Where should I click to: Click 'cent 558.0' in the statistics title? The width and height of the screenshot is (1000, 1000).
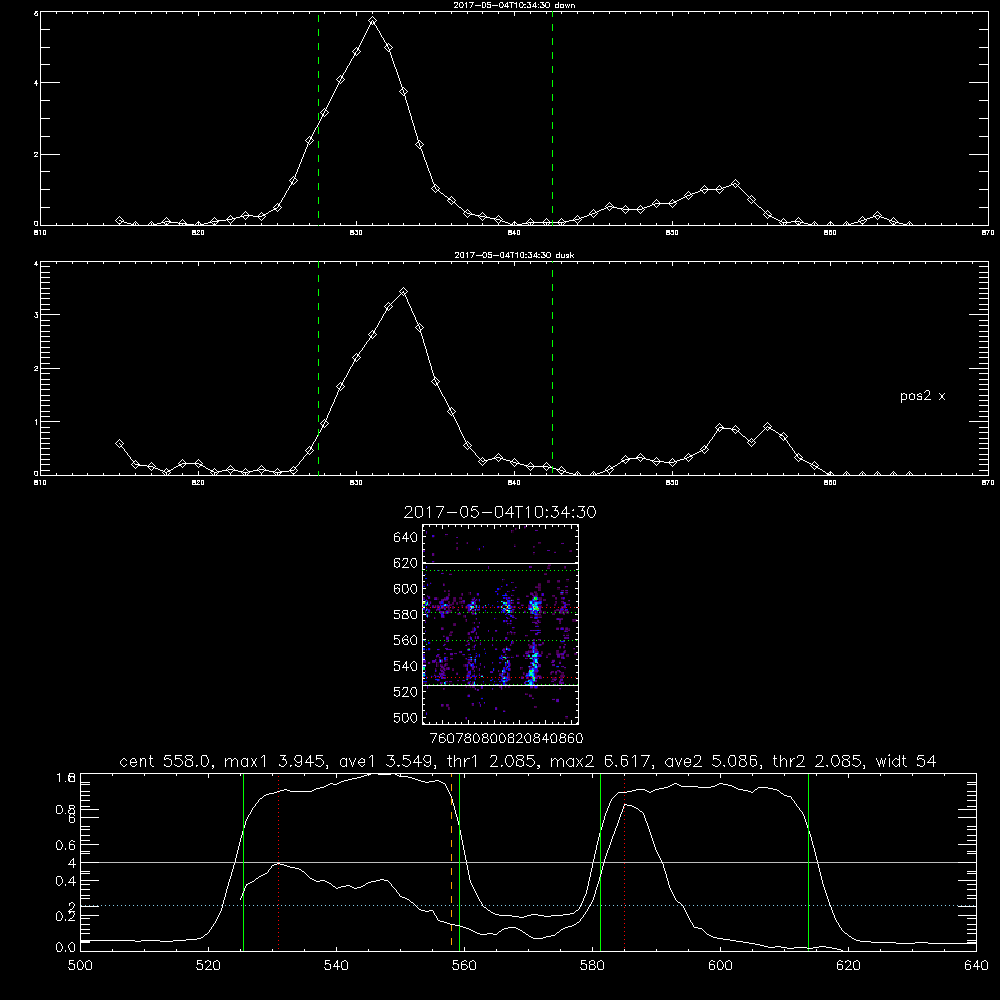[165, 761]
